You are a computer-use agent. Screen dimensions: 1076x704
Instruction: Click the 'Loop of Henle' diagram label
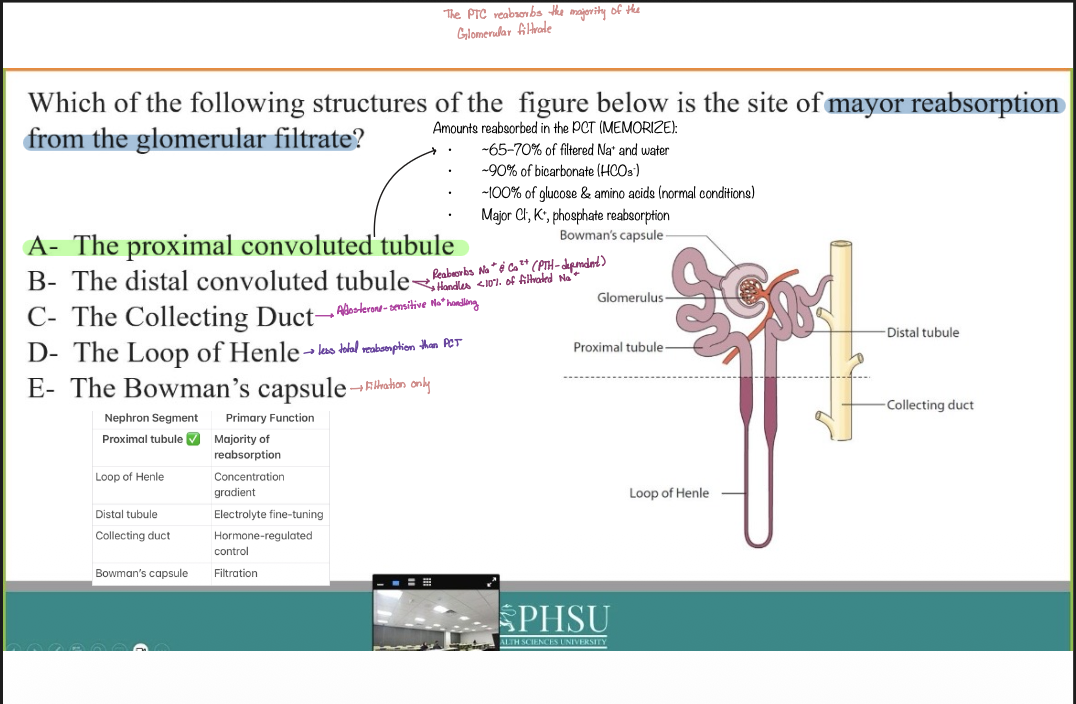click(x=669, y=493)
